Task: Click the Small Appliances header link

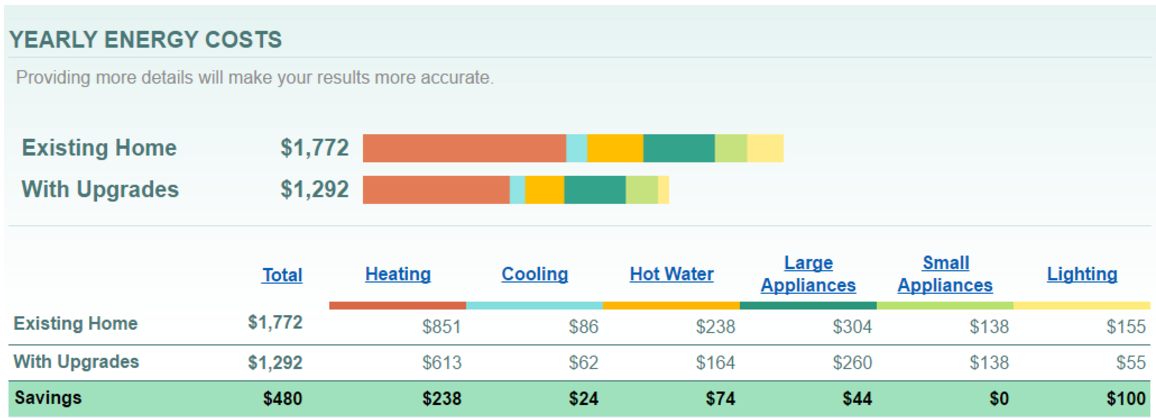Action: tap(945, 274)
